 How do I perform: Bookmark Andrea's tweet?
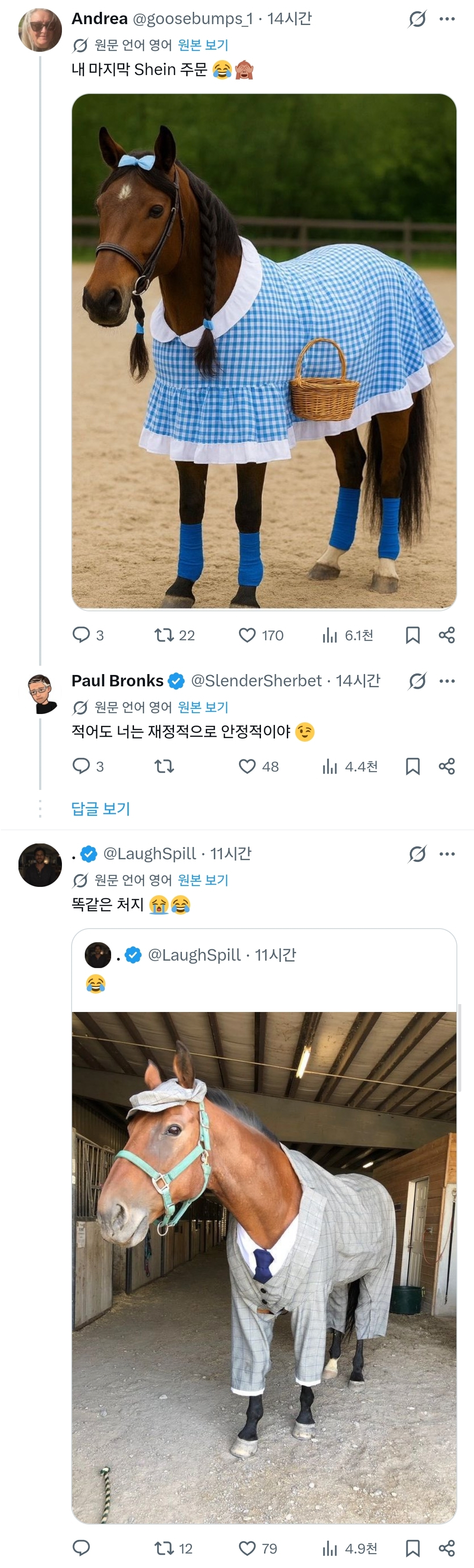point(412,635)
